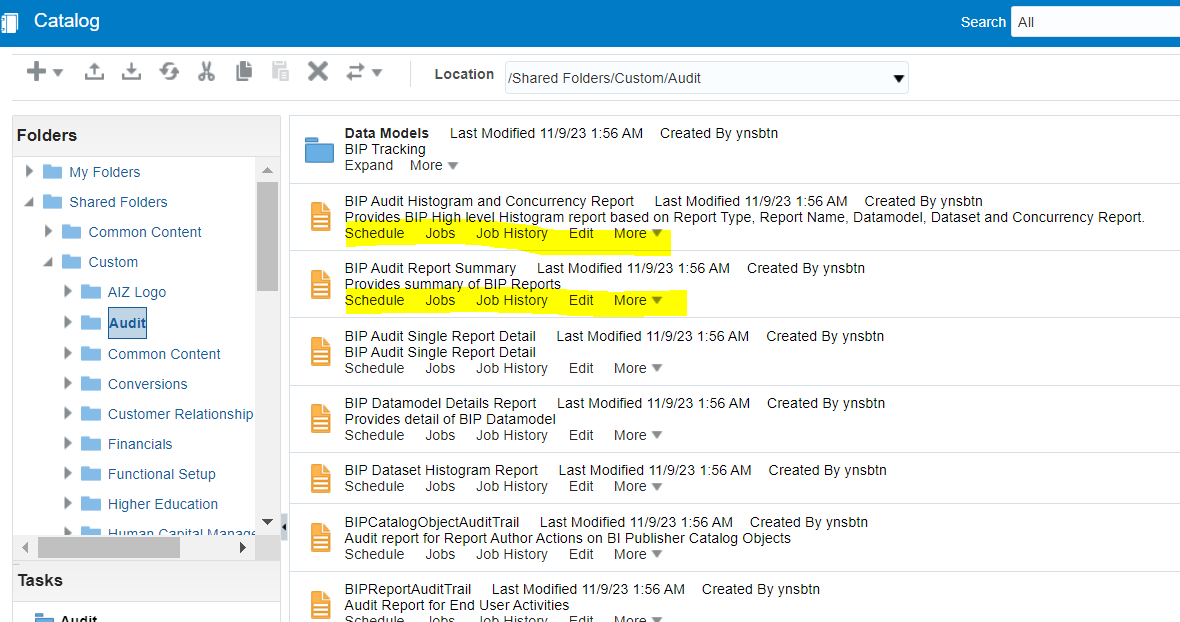Open the BIP Tracking Data Models folder icon
Screen dimensions: 1180x622
(318, 151)
